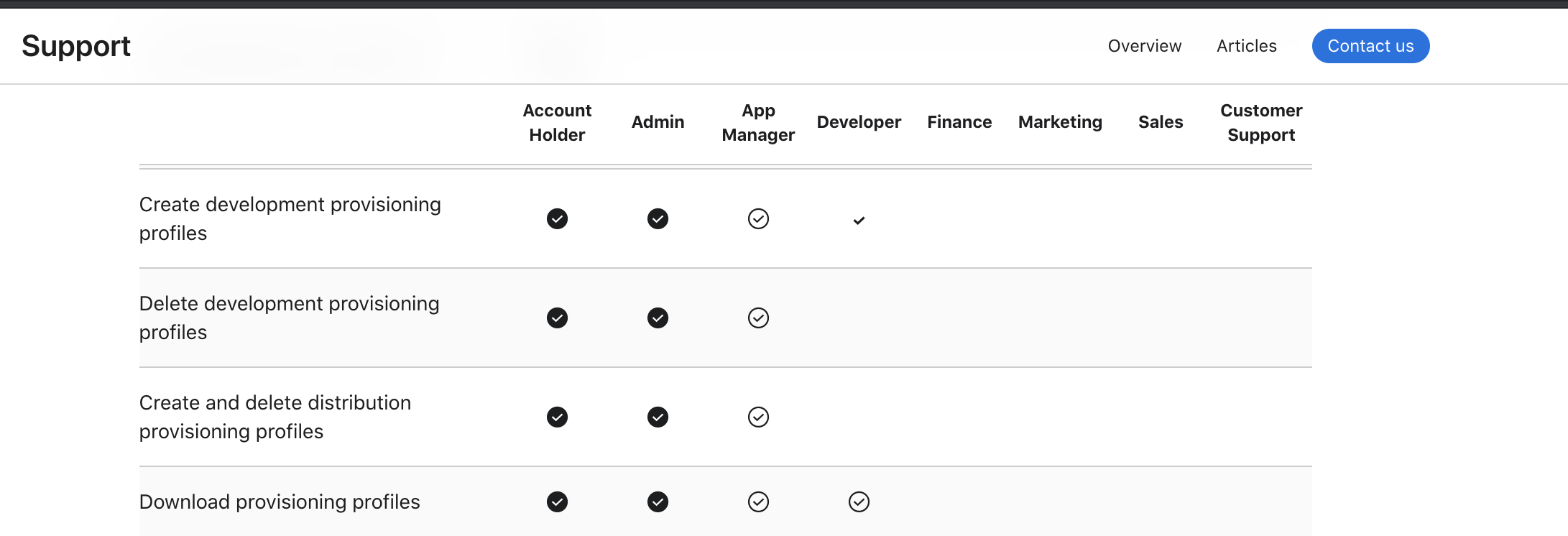The image size is (1568, 536).
Task: Click Admin checkmark for Delete development provisioning profiles
Action: tap(658, 318)
